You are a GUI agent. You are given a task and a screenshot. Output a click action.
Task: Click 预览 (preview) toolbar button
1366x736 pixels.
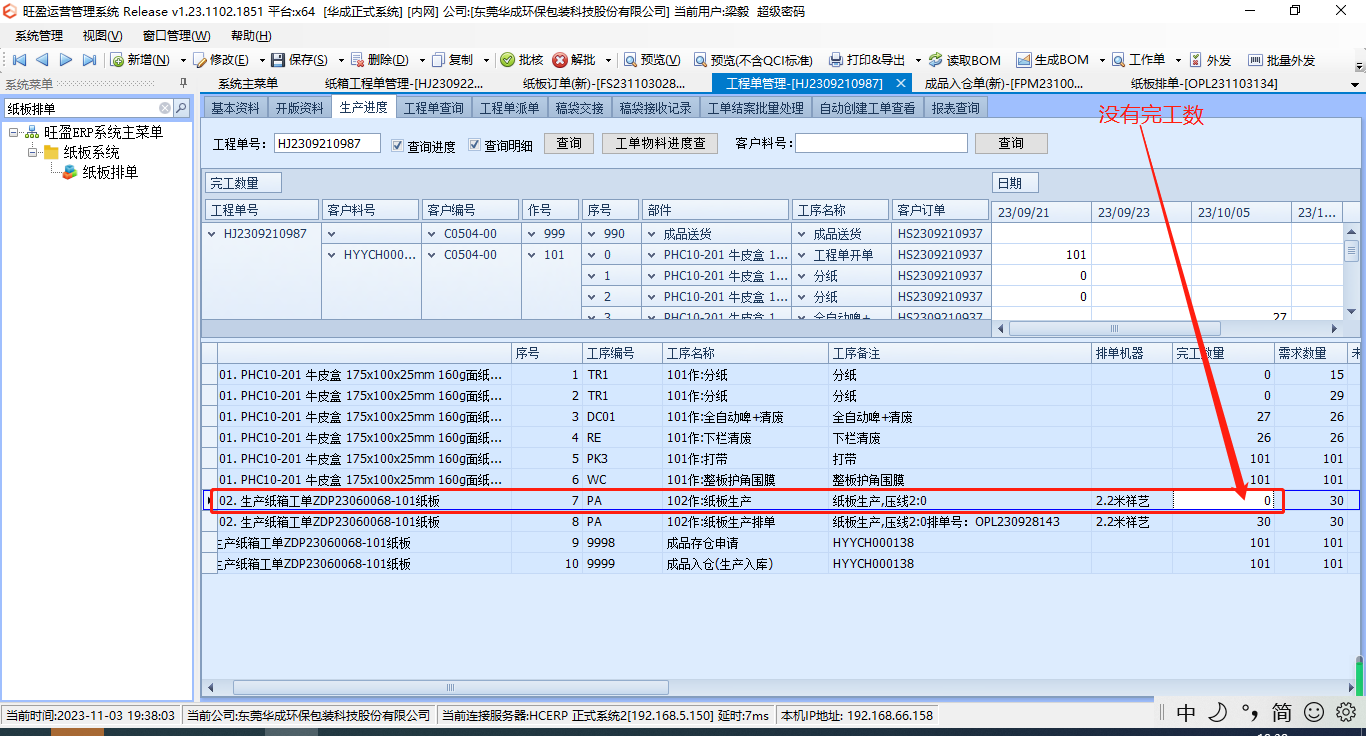pos(652,60)
